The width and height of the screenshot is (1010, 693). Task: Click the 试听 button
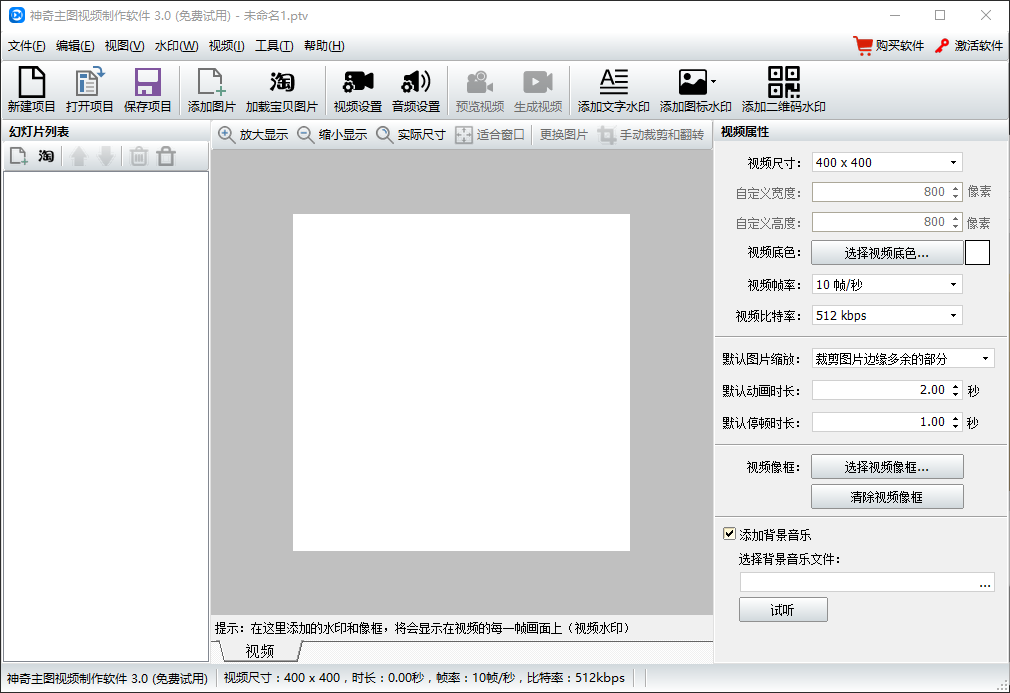click(783, 610)
